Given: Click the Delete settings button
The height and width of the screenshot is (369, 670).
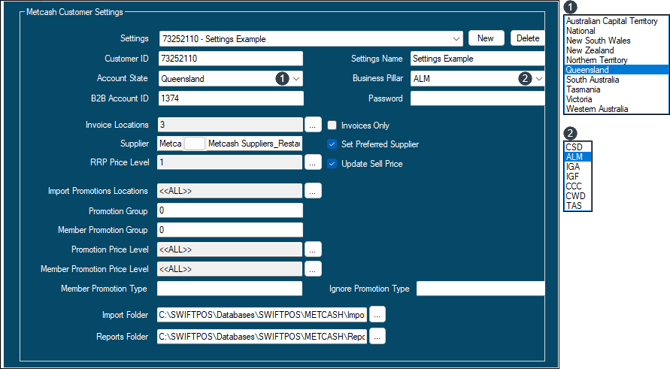Looking at the screenshot, I should (528, 38).
